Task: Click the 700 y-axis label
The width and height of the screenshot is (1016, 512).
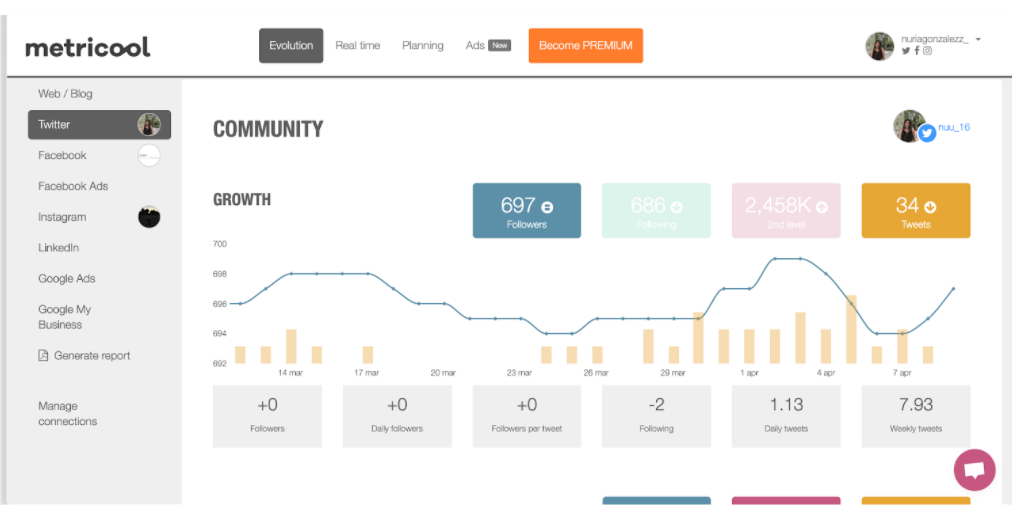Action: (220, 244)
